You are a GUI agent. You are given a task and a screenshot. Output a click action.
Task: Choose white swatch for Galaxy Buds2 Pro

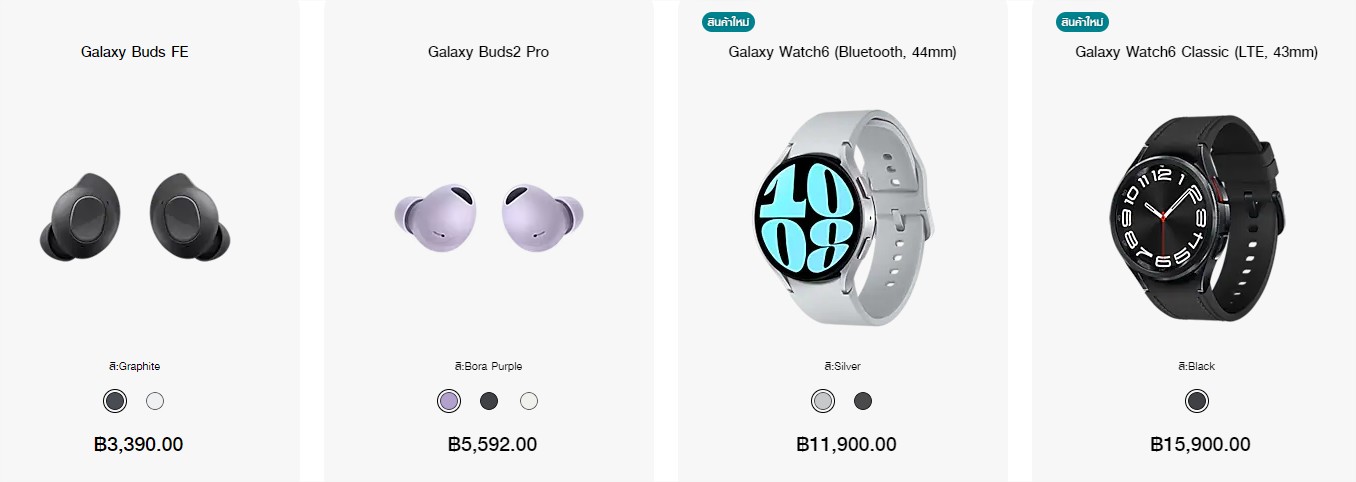click(x=529, y=401)
